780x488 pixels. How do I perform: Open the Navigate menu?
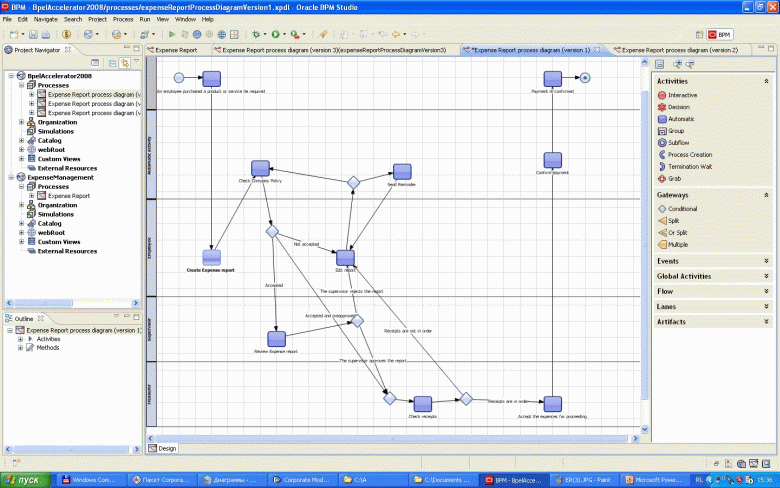46,19
